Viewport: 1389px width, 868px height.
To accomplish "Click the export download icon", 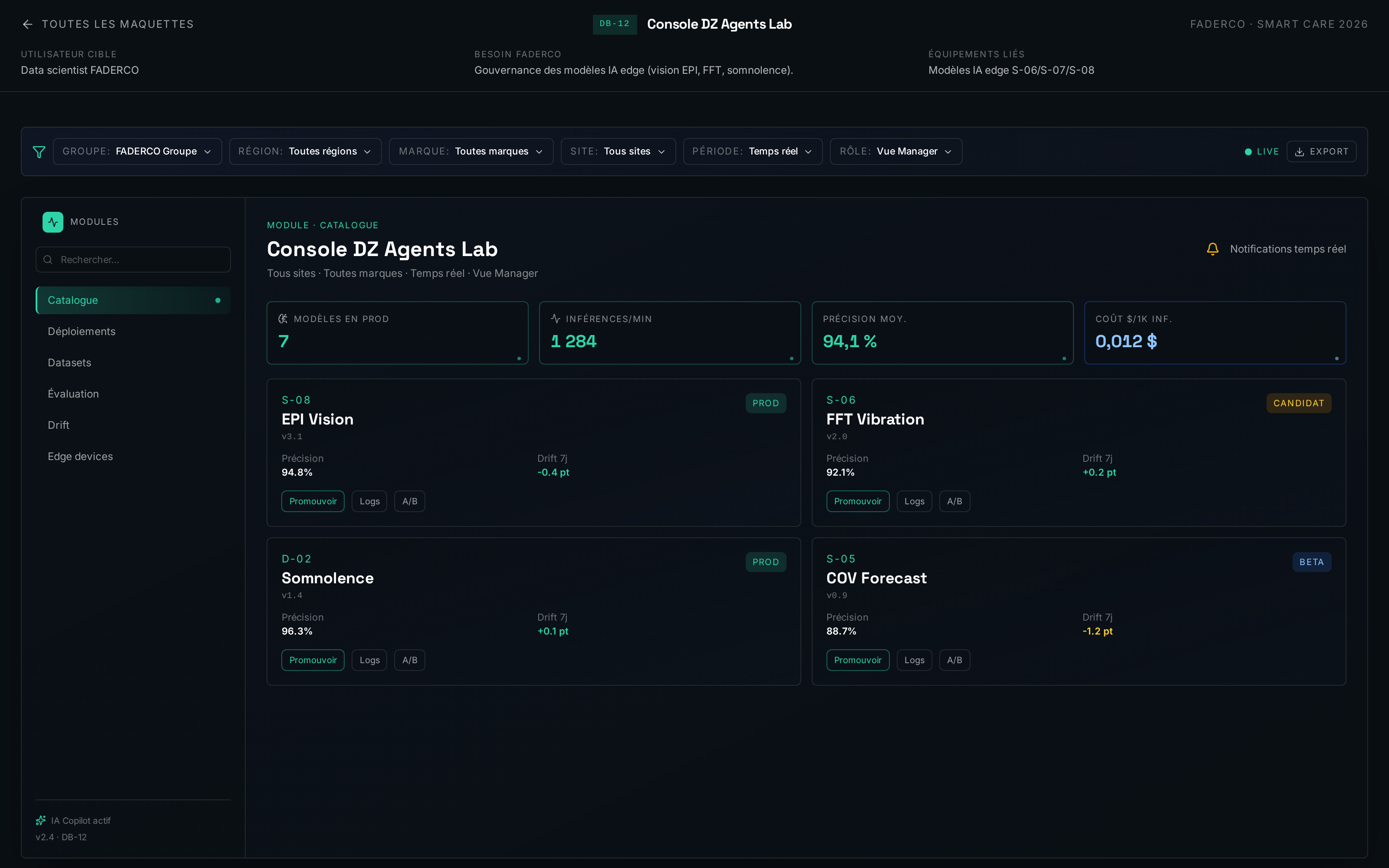I will [1300, 151].
